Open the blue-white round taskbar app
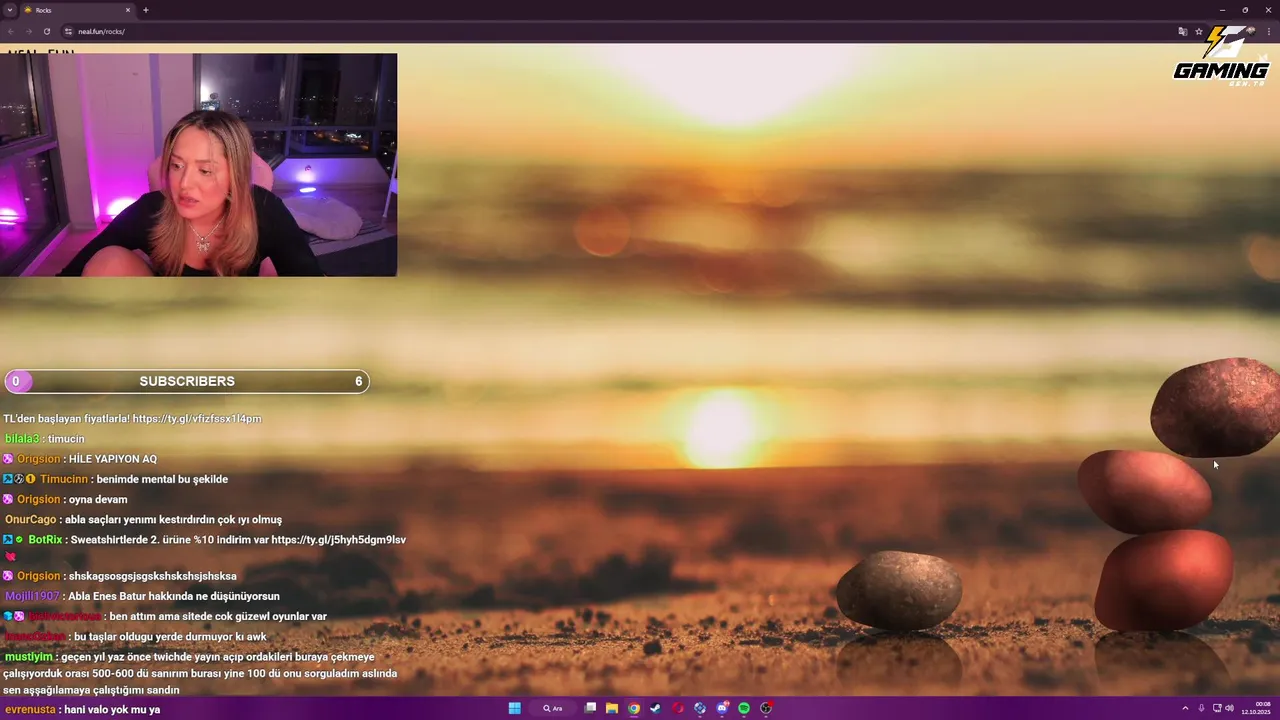This screenshot has height=720, width=1280. coord(700,708)
